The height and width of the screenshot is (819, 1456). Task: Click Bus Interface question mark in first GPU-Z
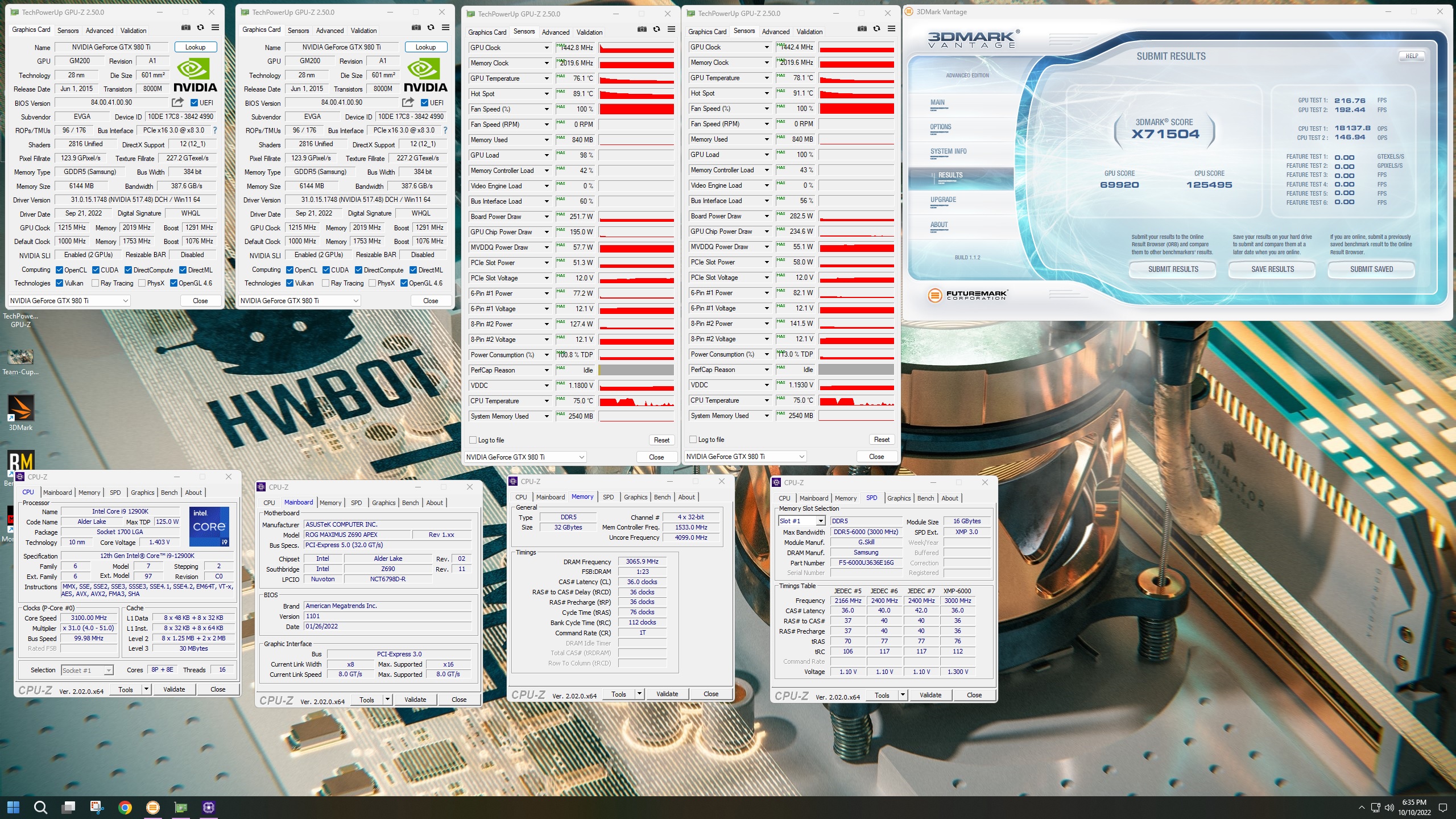pyautogui.click(x=215, y=130)
